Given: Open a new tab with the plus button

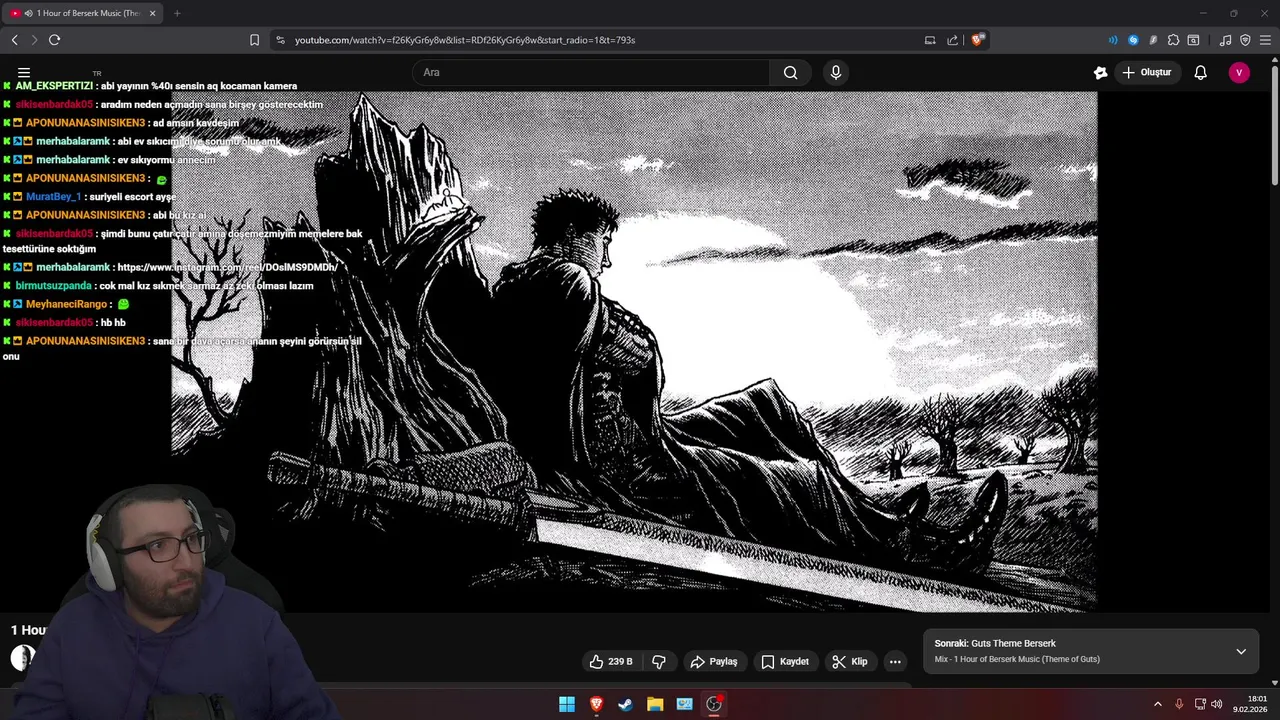Looking at the screenshot, I should (177, 13).
